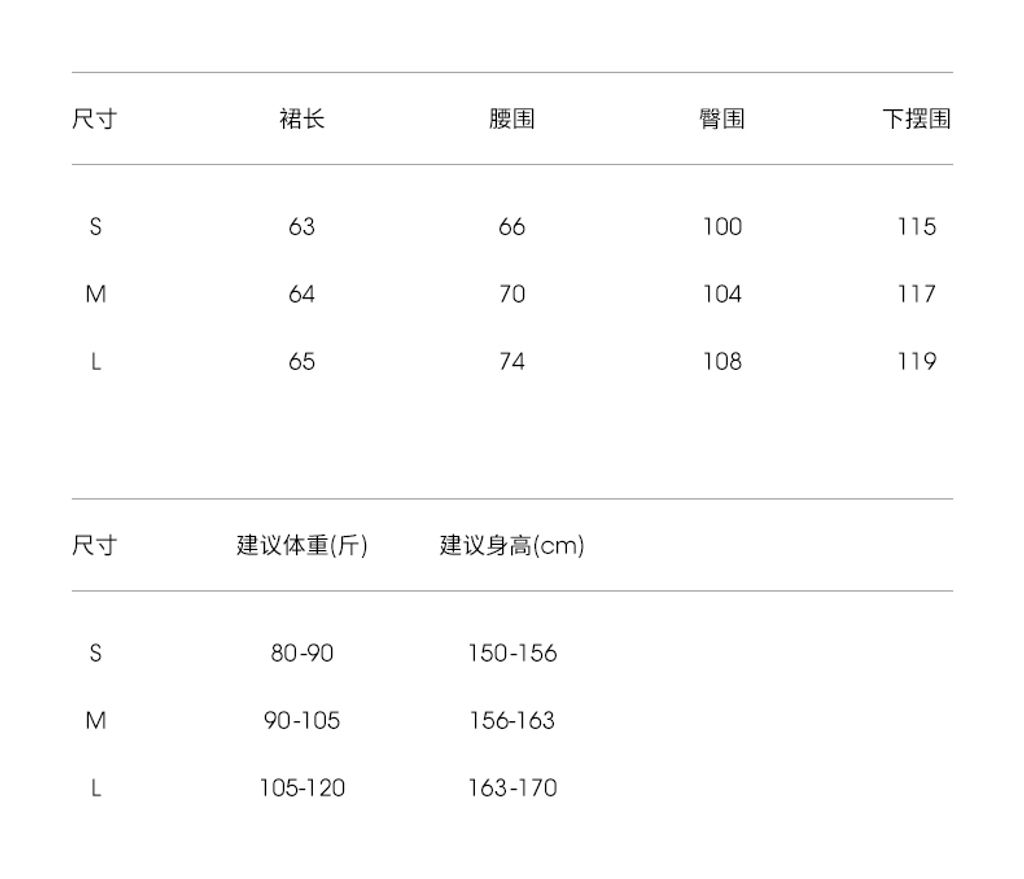Viewport: 1024px width, 879px height.
Task: Click the weight range 105-120
Action: click(301, 788)
